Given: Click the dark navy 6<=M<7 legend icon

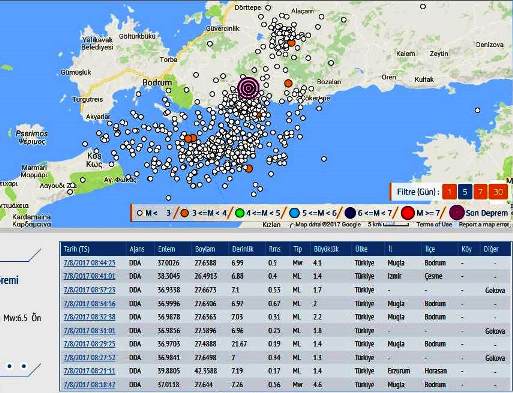Looking at the screenshot, I should 350,213.
